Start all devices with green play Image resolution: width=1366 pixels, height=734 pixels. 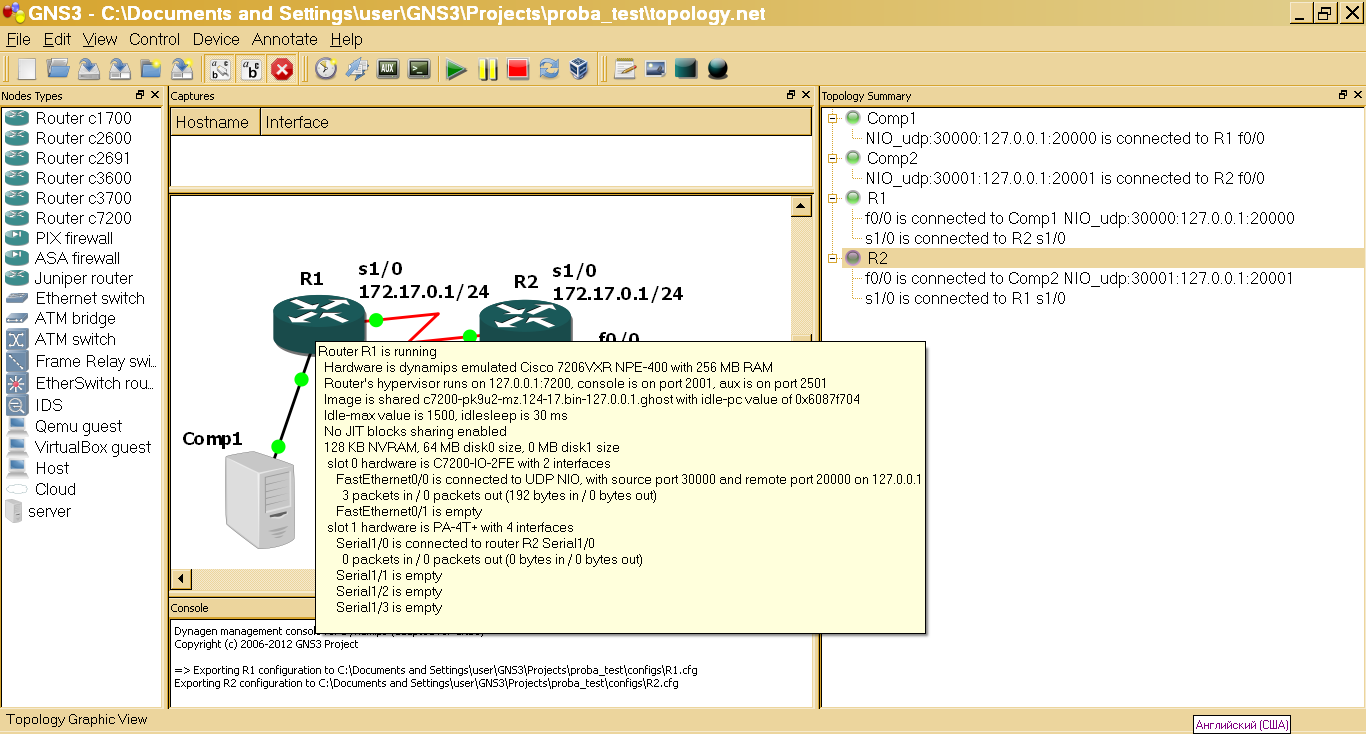tap(456, 69)
